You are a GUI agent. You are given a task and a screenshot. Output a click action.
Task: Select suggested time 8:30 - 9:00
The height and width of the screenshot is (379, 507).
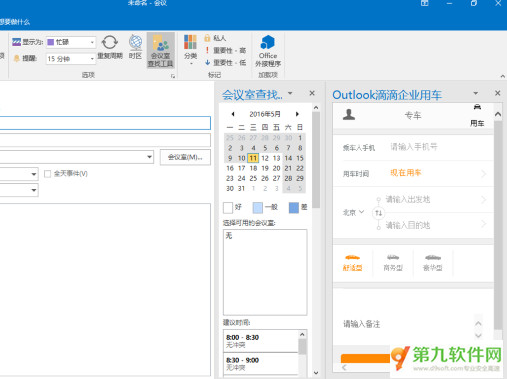tap(261, 363)
